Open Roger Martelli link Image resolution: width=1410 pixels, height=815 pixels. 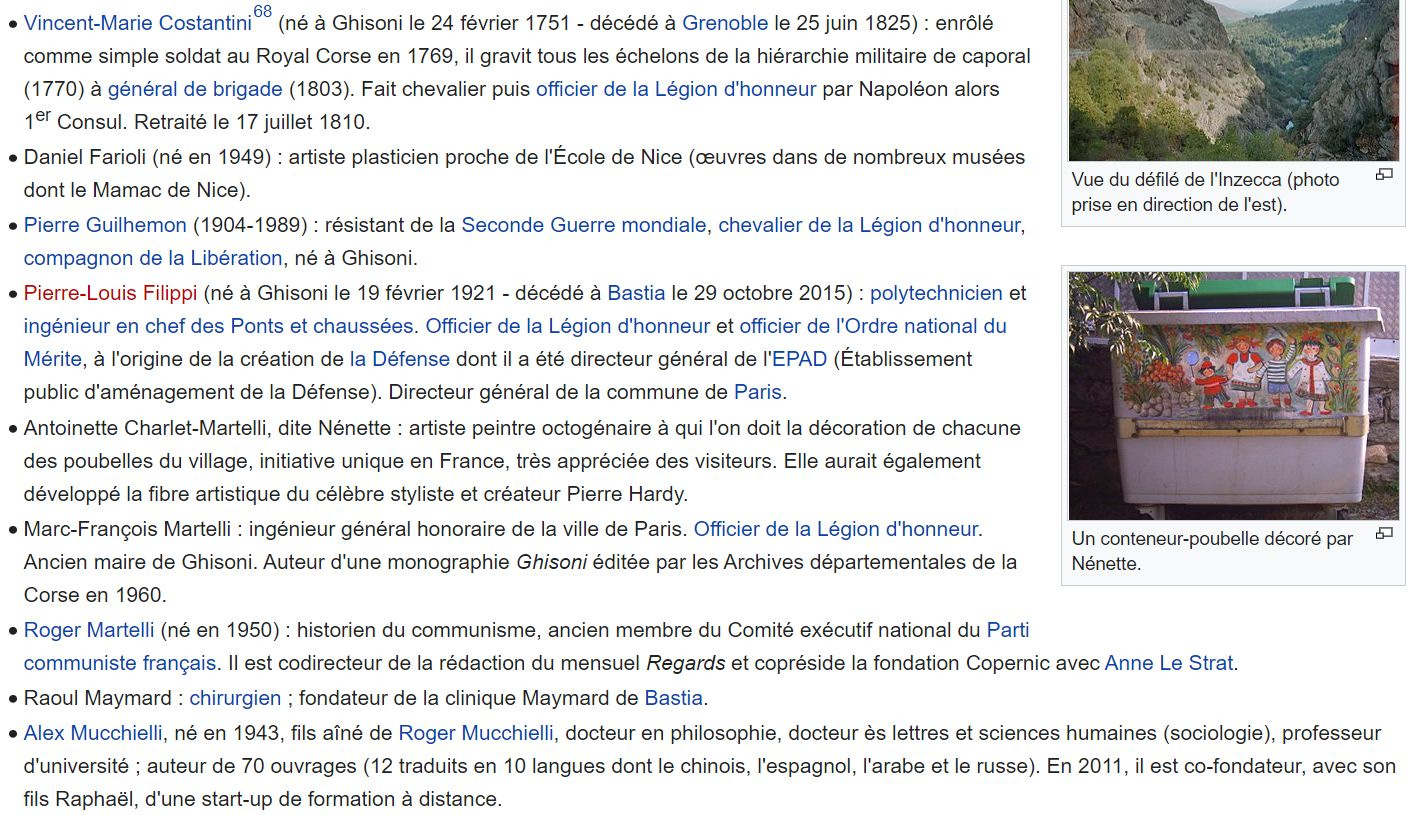pos(89,630)
